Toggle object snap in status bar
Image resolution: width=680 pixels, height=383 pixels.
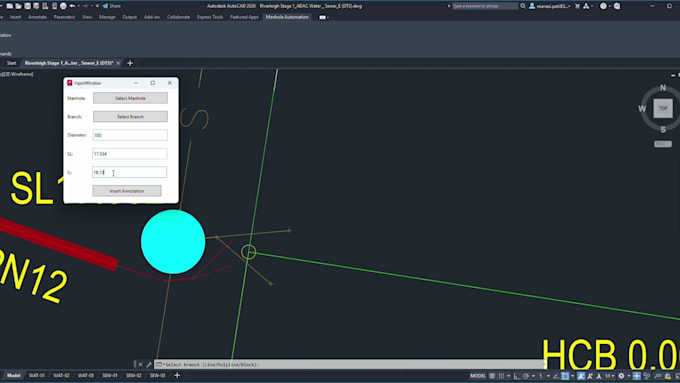(565, 376)
